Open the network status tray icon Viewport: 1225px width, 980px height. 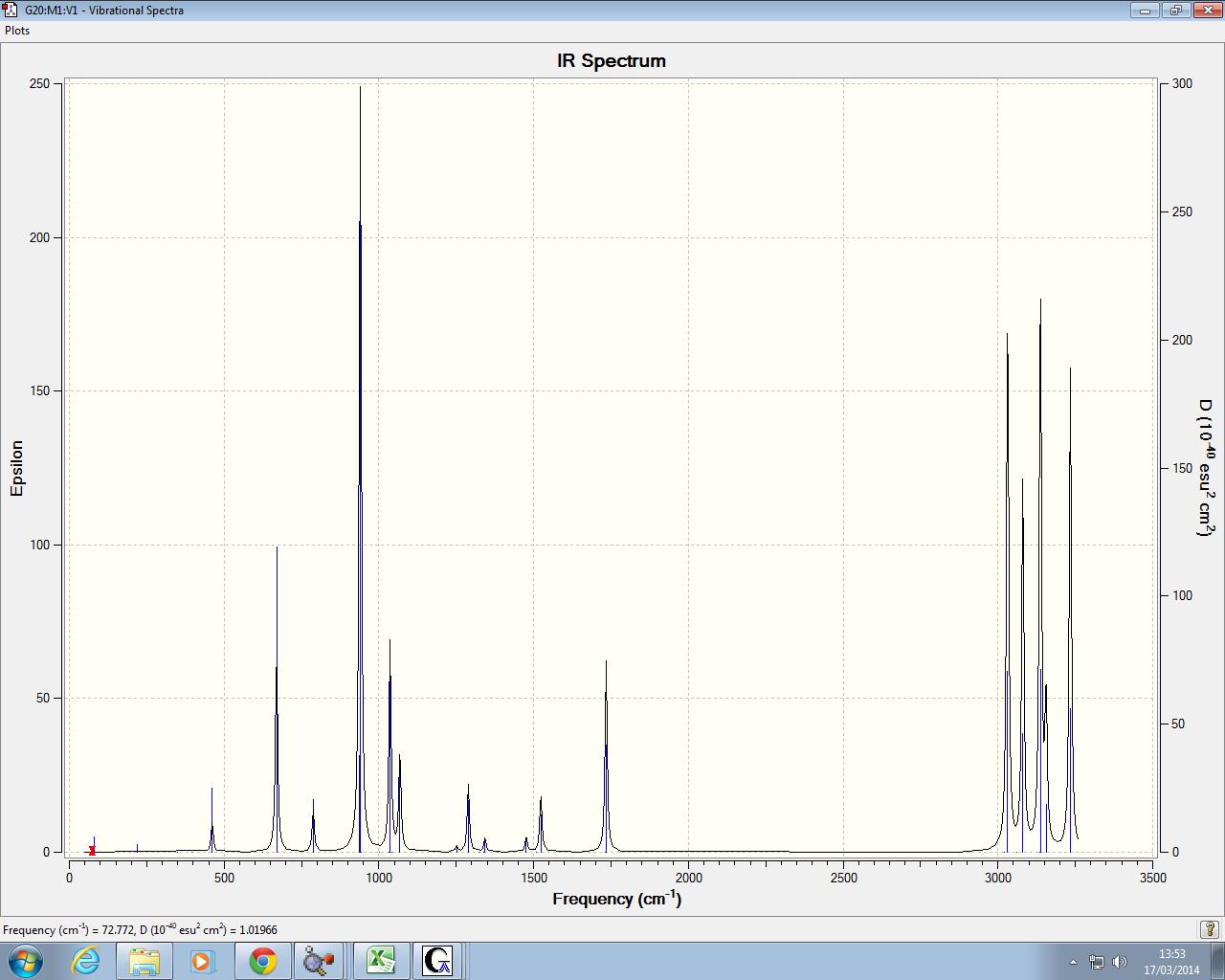coord(1097,961)
